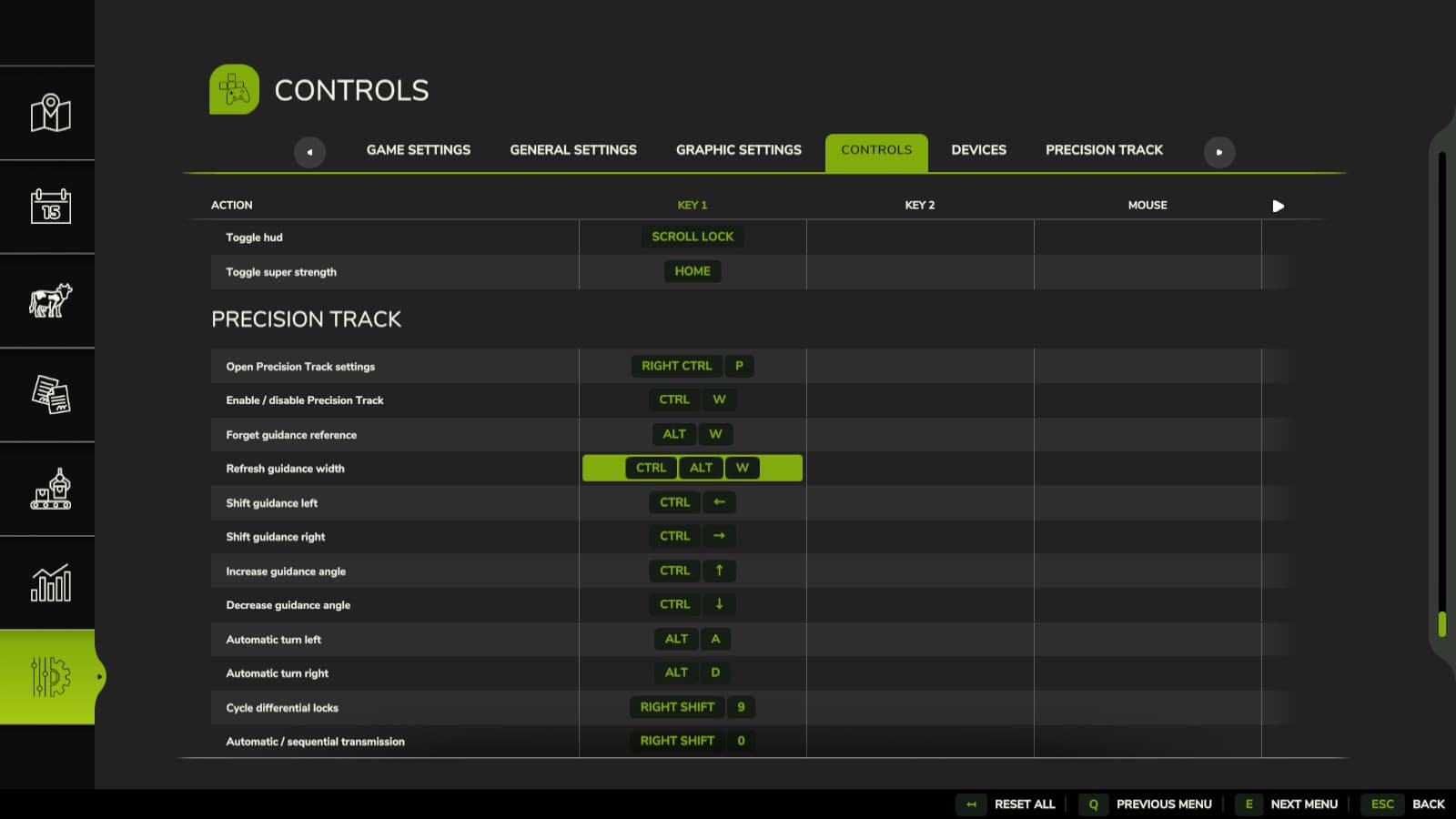Click Next Menu button
This screenshot has height=819, width=1456.
tap(1287, 804)
